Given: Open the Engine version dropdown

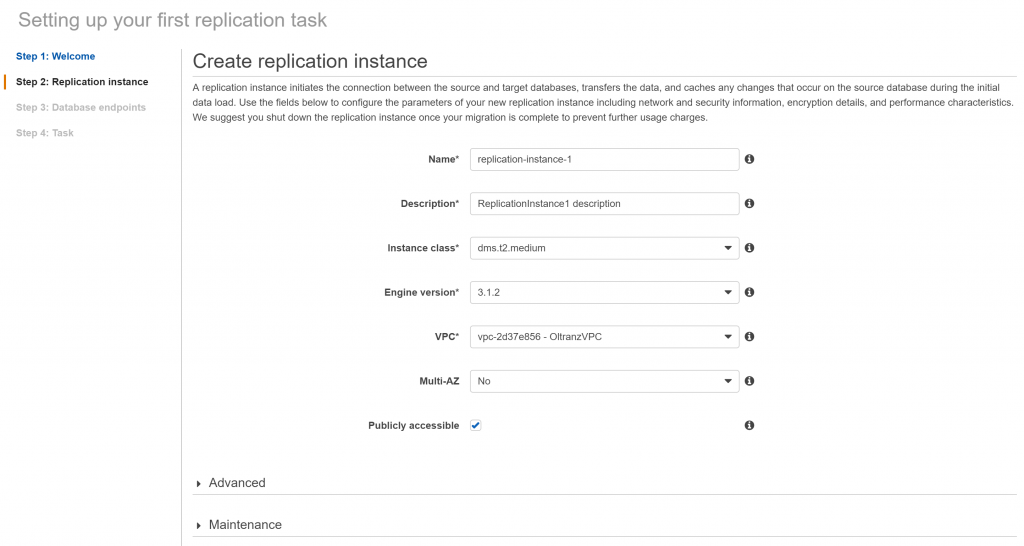Looking at the screenshot, I should [x=604, y=293].
